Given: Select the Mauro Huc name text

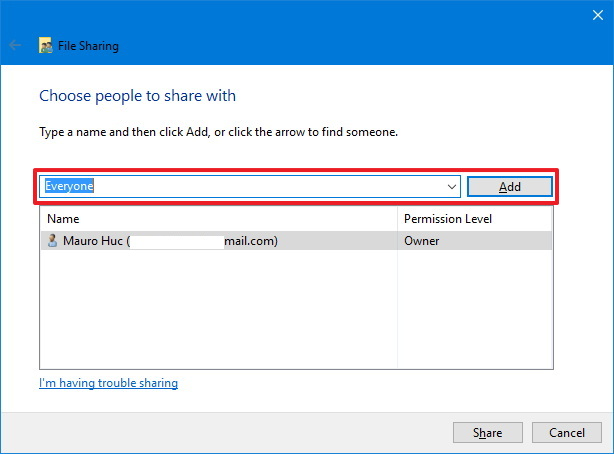Looking at the screenshot, I should [93, 241].
